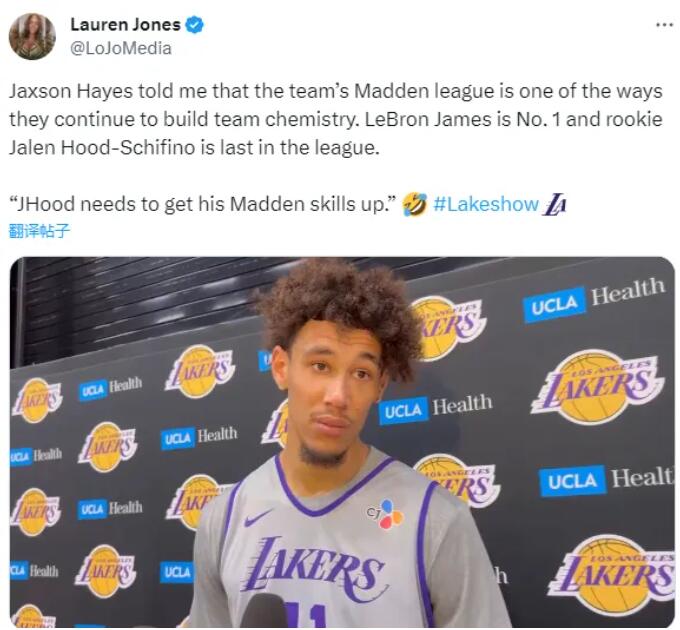The width and height of the screenshot is (680, 630).
Task: Click the #Lakeshow hashtag
Action: [x=486, y=204]
